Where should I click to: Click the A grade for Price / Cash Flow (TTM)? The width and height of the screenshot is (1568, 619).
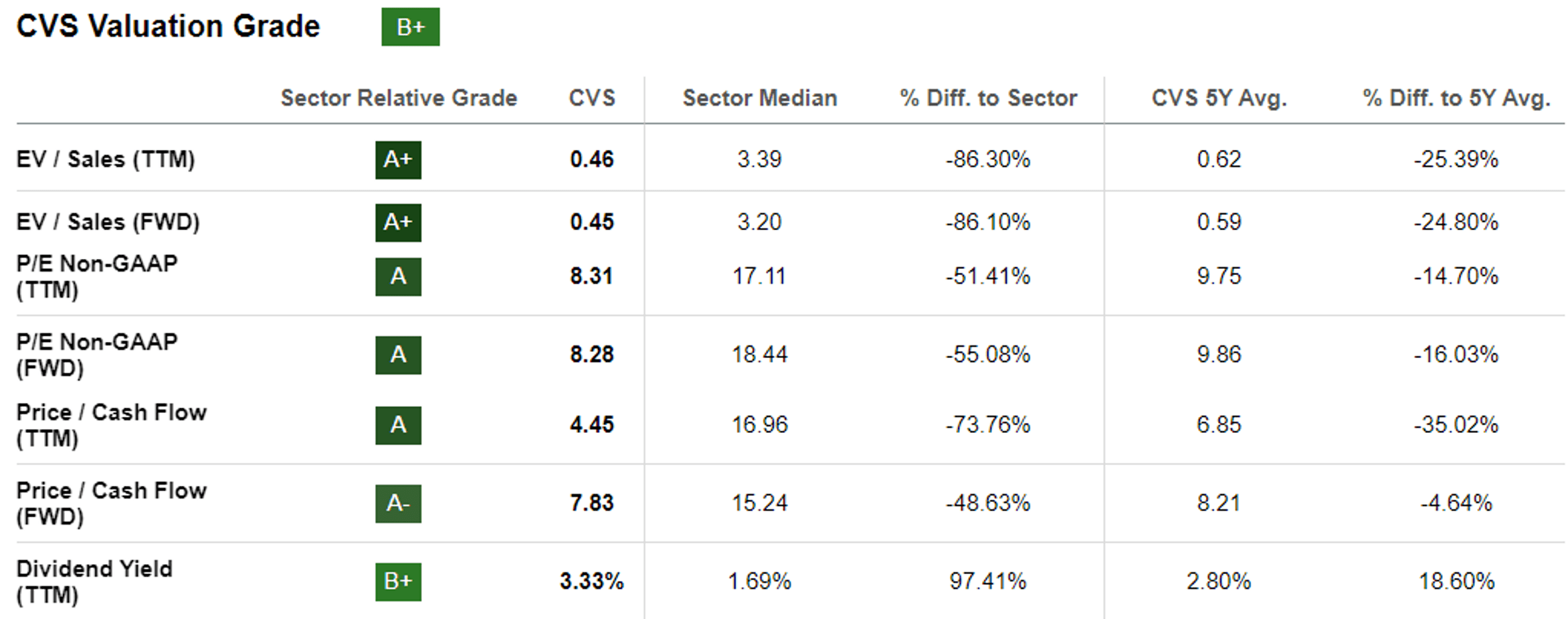point(398,425)
